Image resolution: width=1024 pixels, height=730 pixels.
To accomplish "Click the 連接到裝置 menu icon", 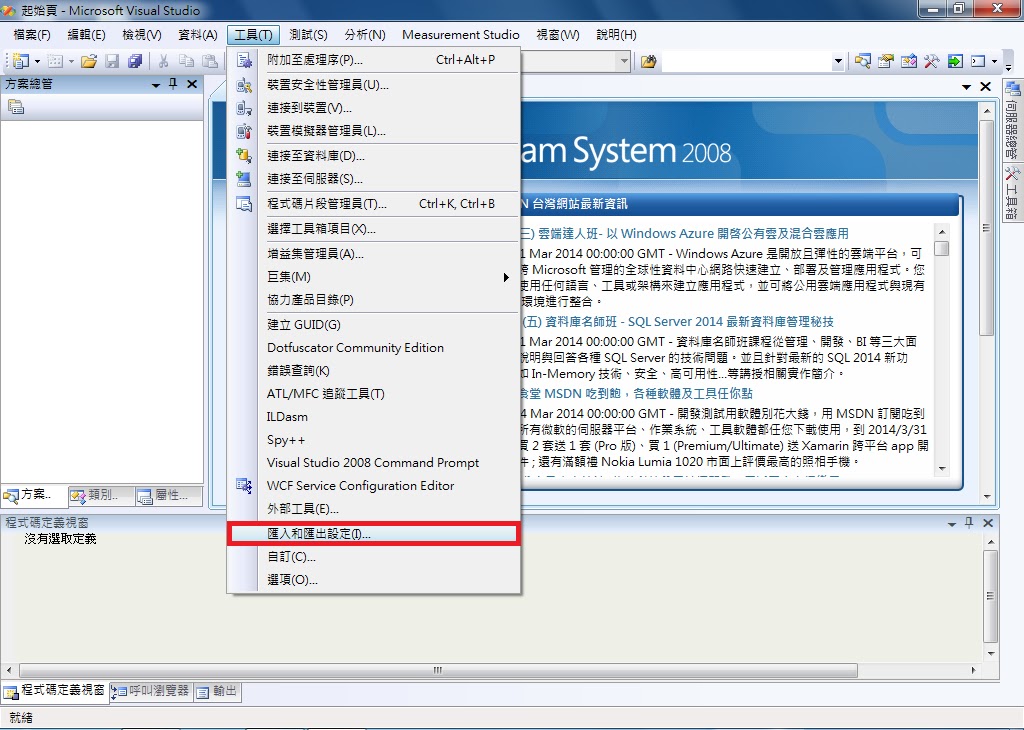I will (244, 108).
